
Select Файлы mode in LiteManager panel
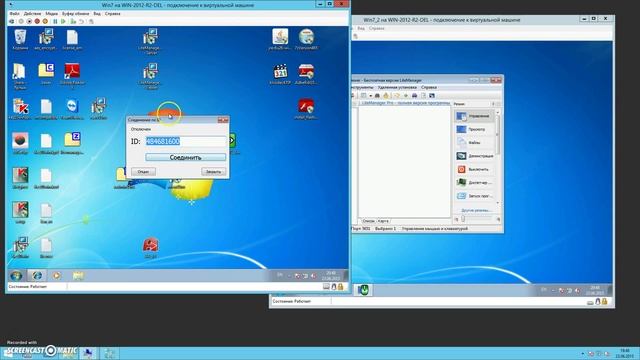click(474, 143)
